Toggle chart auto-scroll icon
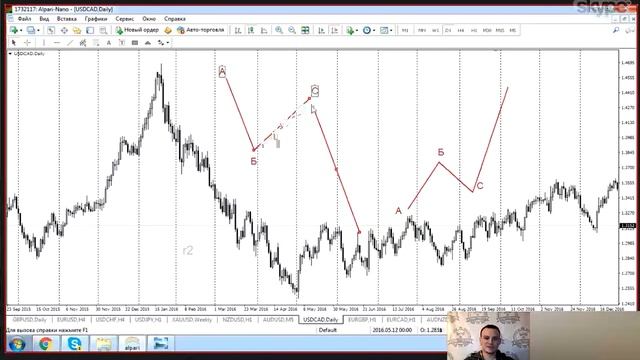Image resolution: width=640 pixels, height=360 pixels. 322,30
